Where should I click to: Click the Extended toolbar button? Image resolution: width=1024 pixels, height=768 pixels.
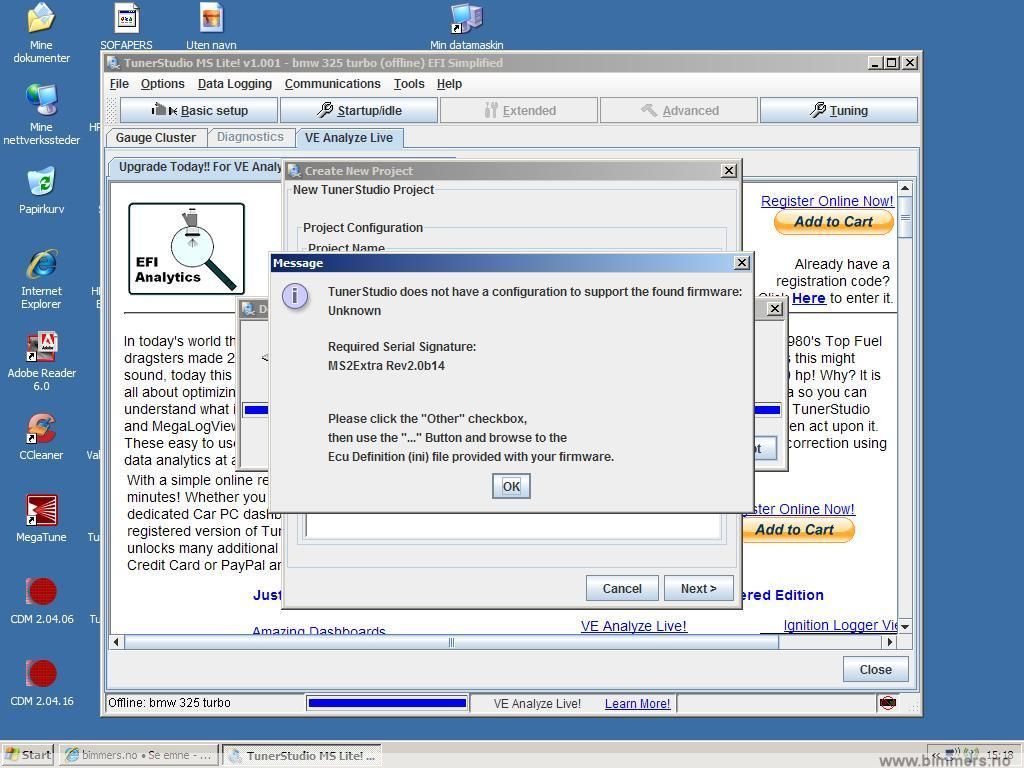coord(519,110)
